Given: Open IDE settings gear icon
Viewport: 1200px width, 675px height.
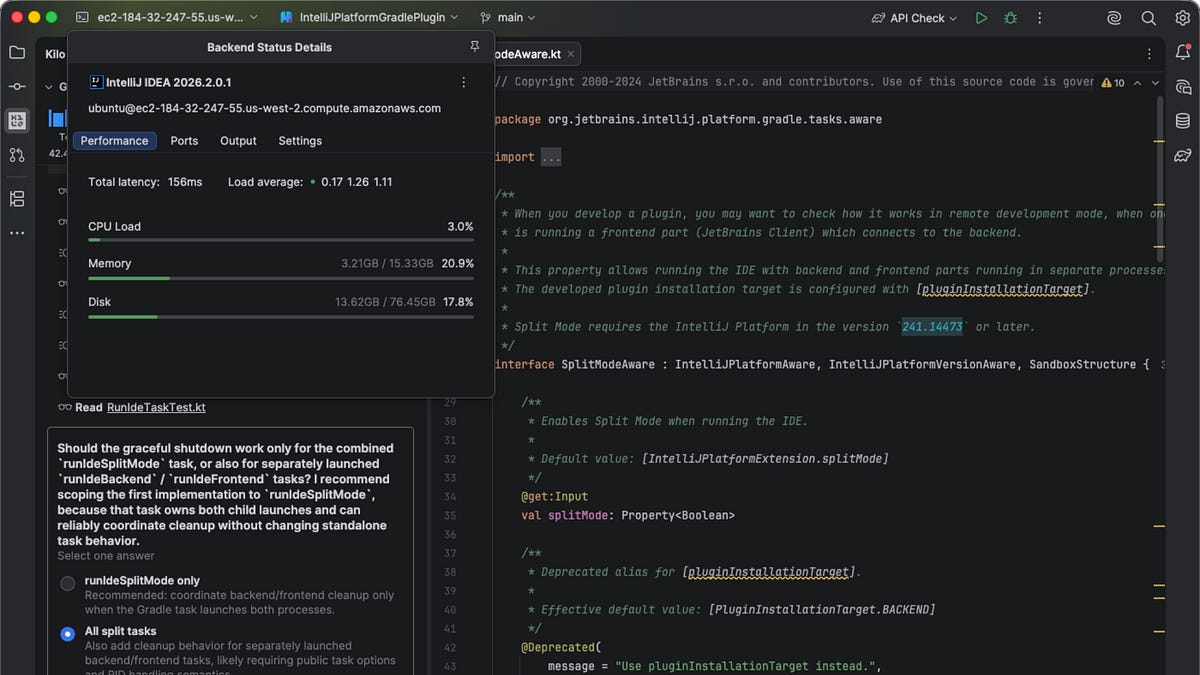Looking at the screenshot, I should 1183,18.
